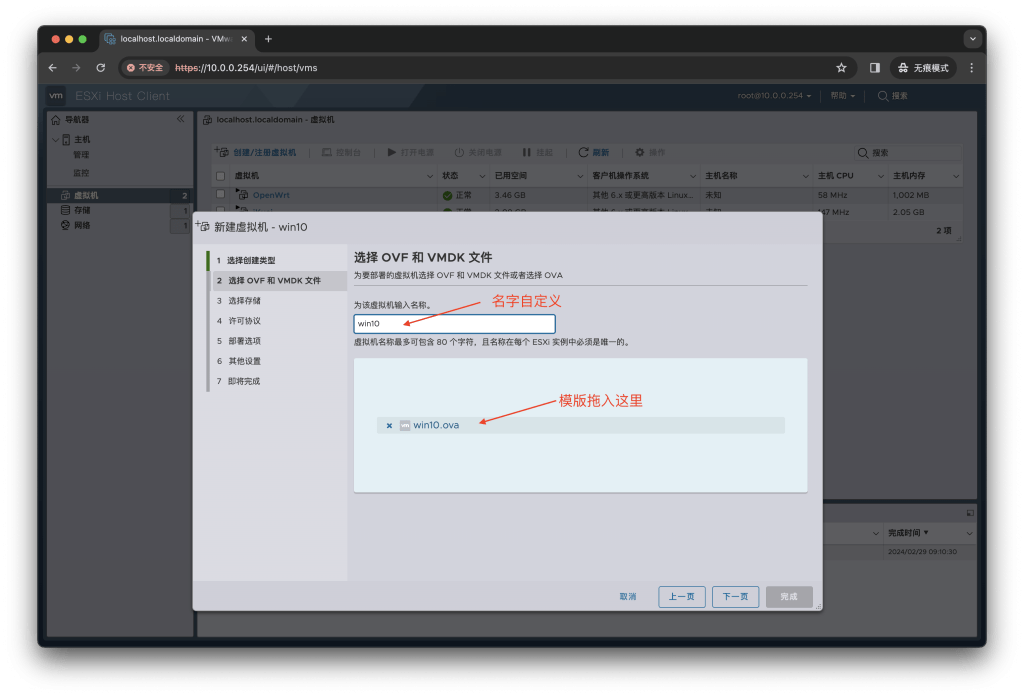Viewport: 1024px width, 697px height.
Task: Collapse the 主机 tree item in navigator
Action: pyautogui.click(x=55, y=139)
